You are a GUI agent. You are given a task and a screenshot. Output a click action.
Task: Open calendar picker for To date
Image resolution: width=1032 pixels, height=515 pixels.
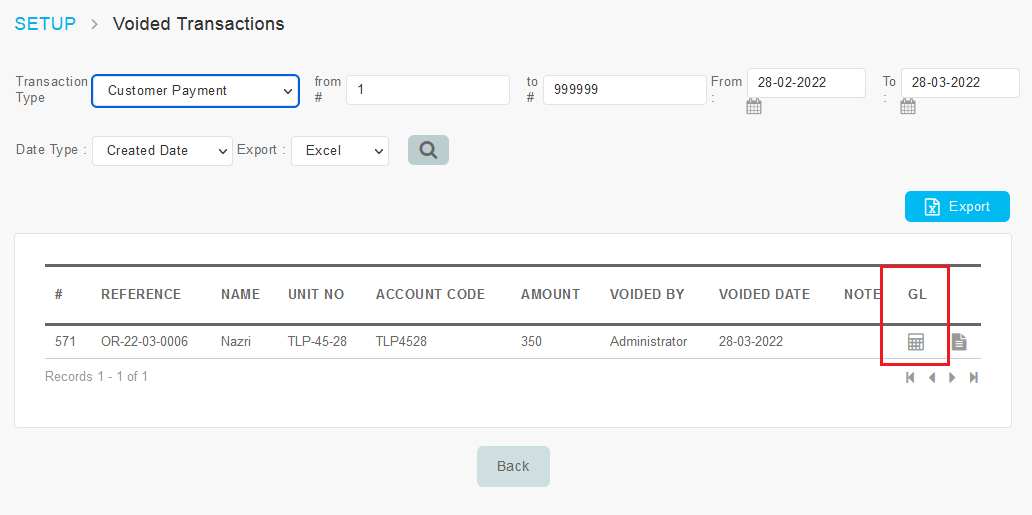pyautogui.click(x=908, y=107)
